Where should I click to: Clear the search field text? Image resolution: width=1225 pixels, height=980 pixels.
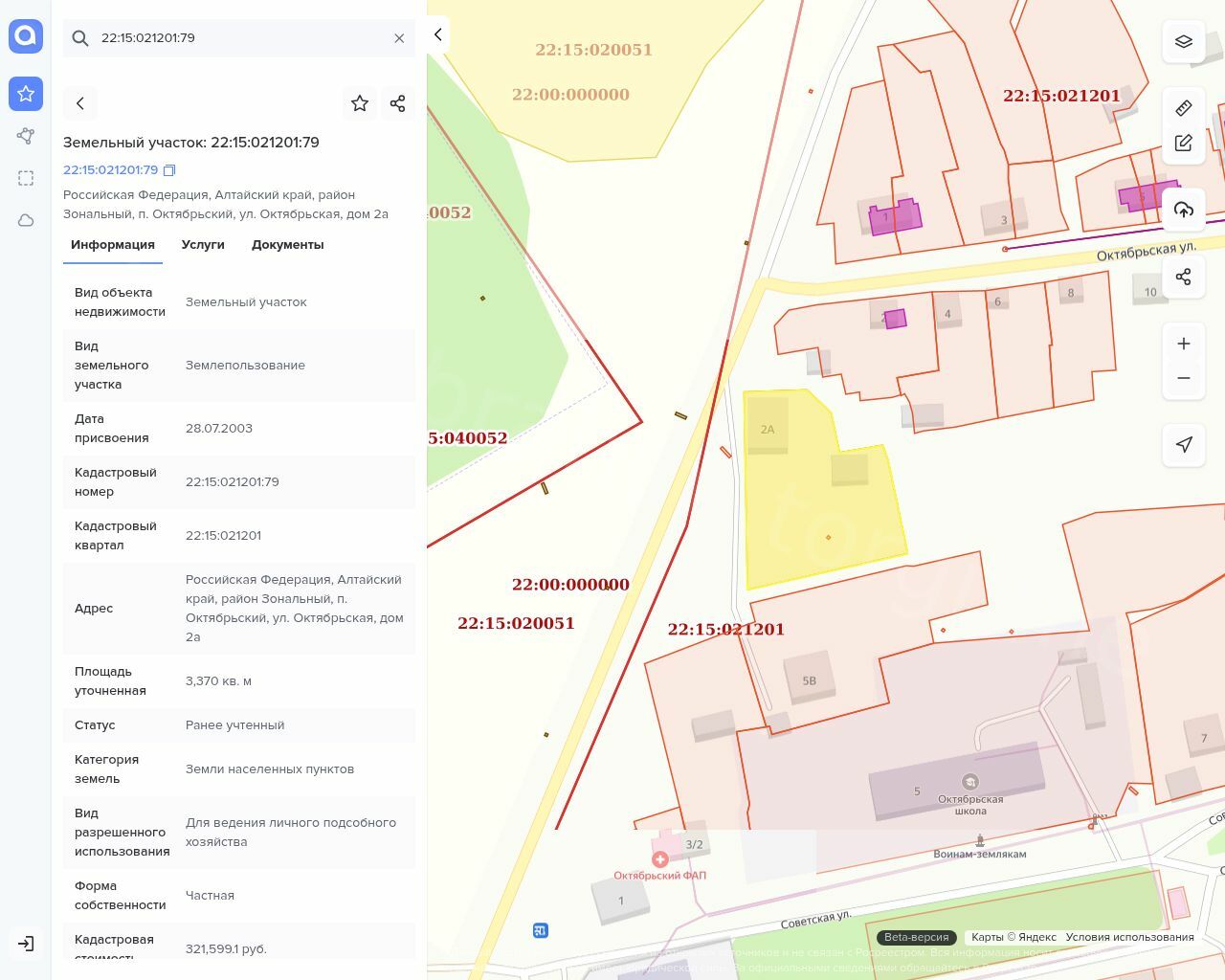[x=399, y=38]
